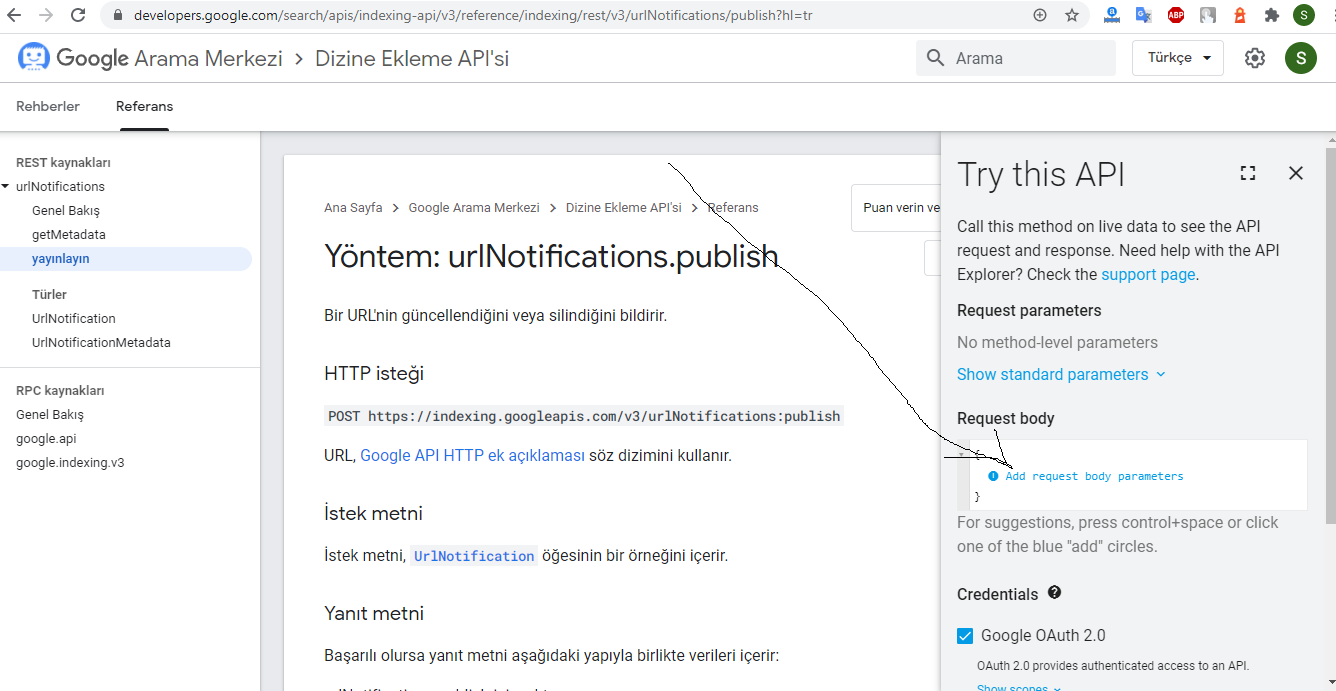Screen dimensions: 1336x691
Task: Click the Google Arama Merkezi breadcrumb link
Action: tap(474, 208)
